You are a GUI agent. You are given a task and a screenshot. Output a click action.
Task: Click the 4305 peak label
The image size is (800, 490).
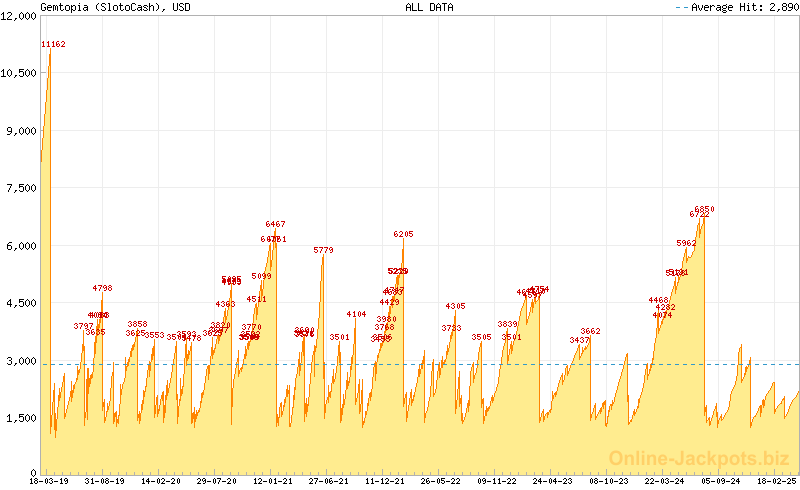click(455, 306)
